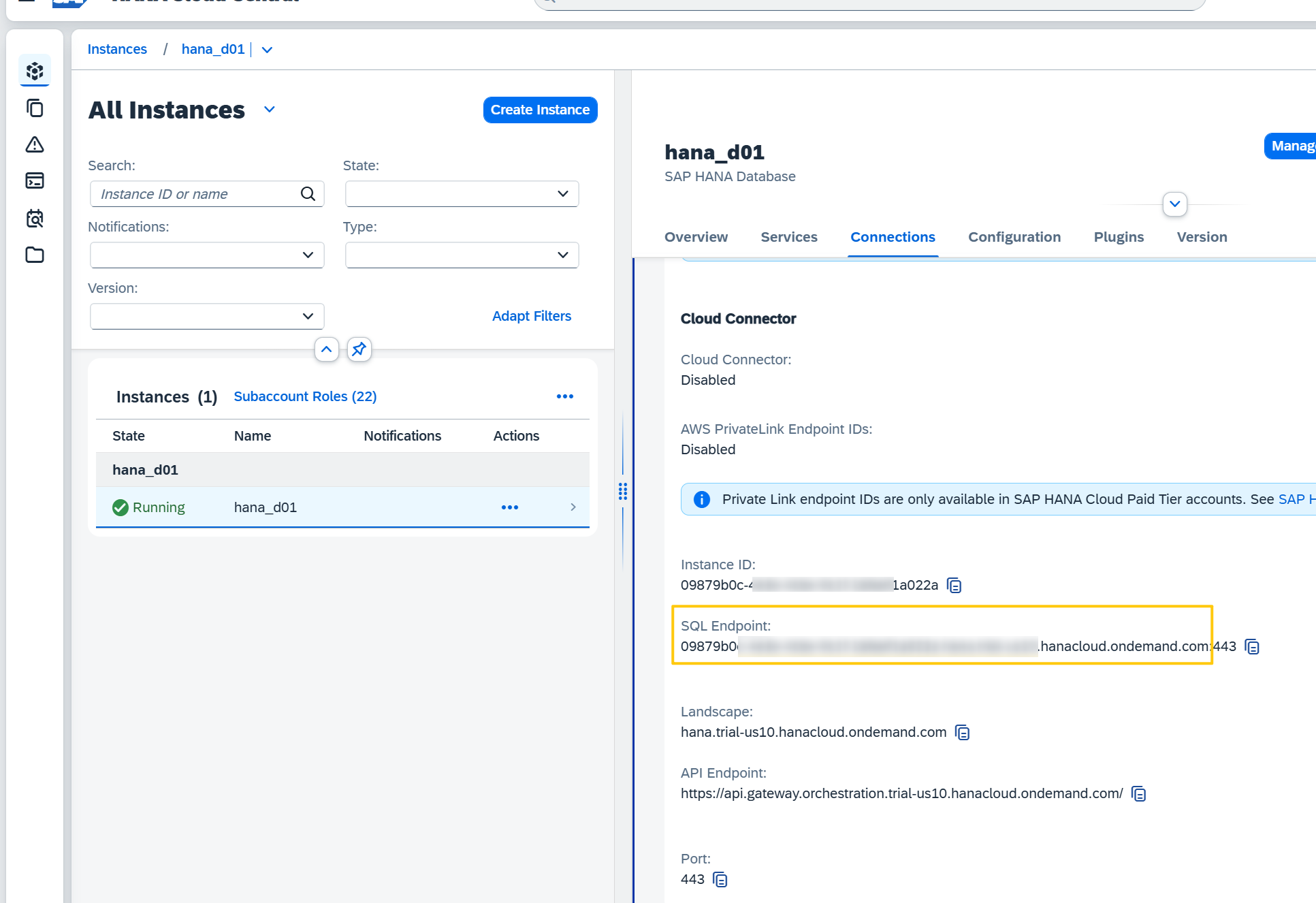Copy the Instance ID value
The height and width of the screenshot is (903, 1316).
tap(954, 586)
